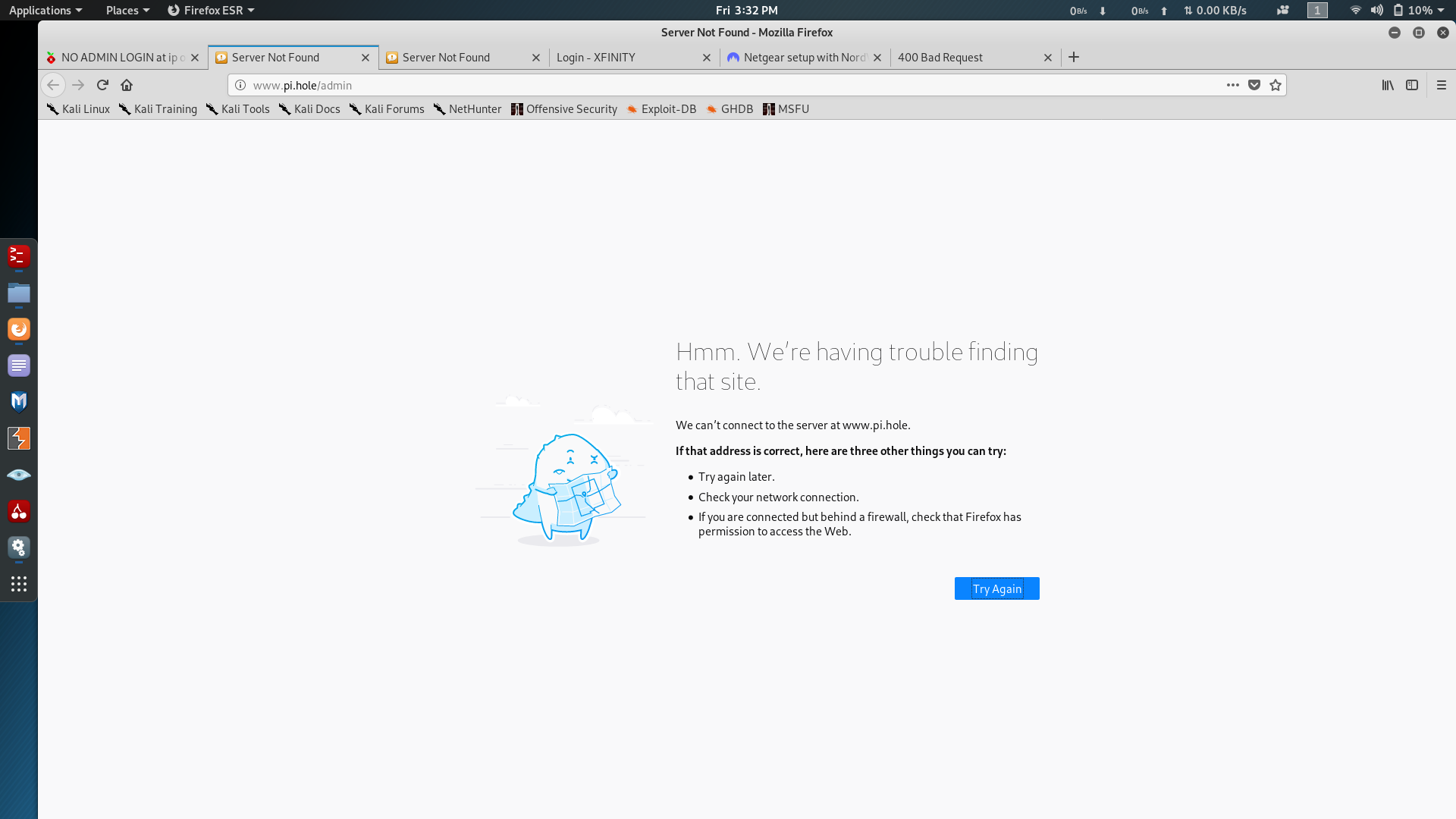Open the Exploit-DB bookmark

pos(661,108)
